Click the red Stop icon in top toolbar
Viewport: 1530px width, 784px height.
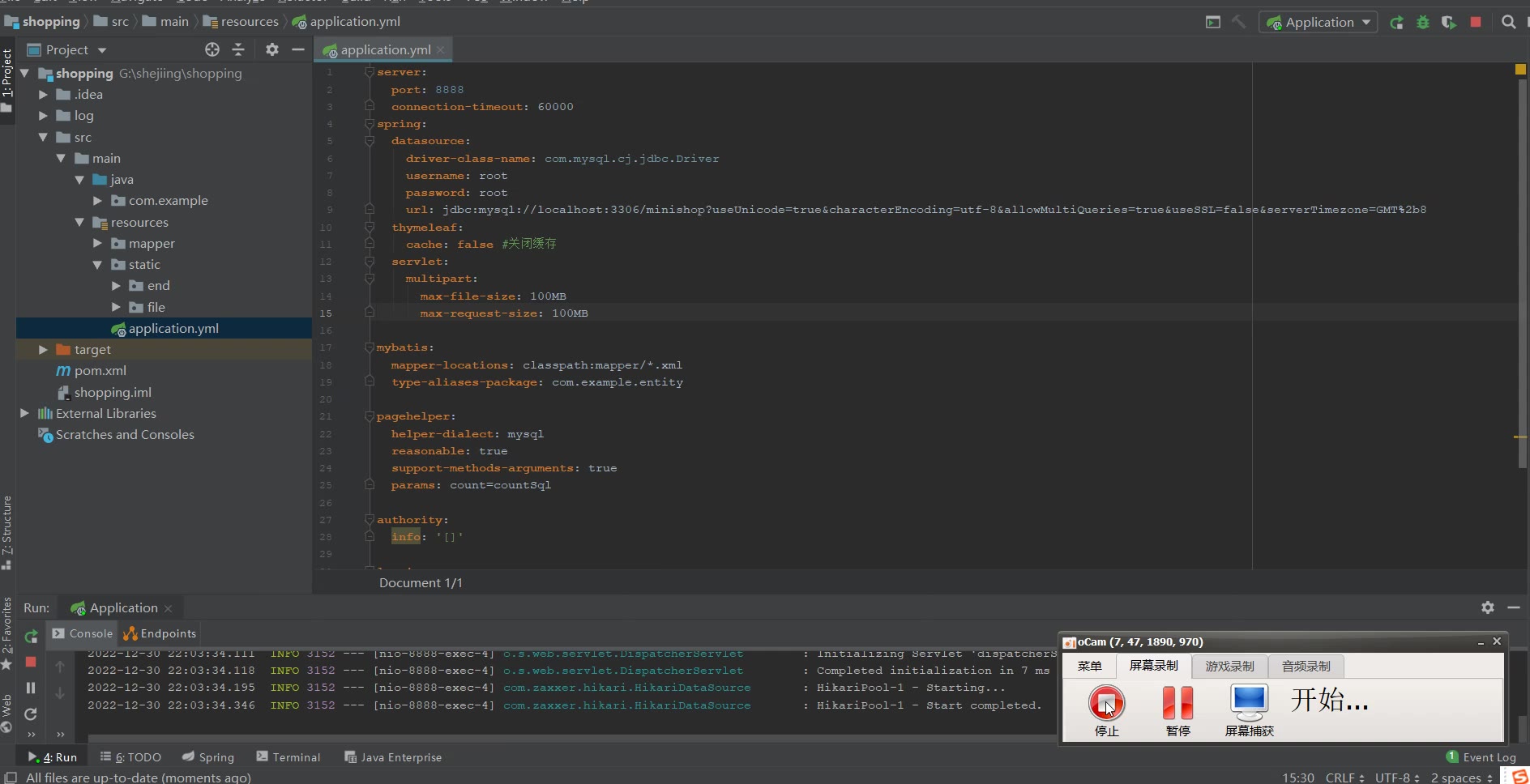[1476, 23]
